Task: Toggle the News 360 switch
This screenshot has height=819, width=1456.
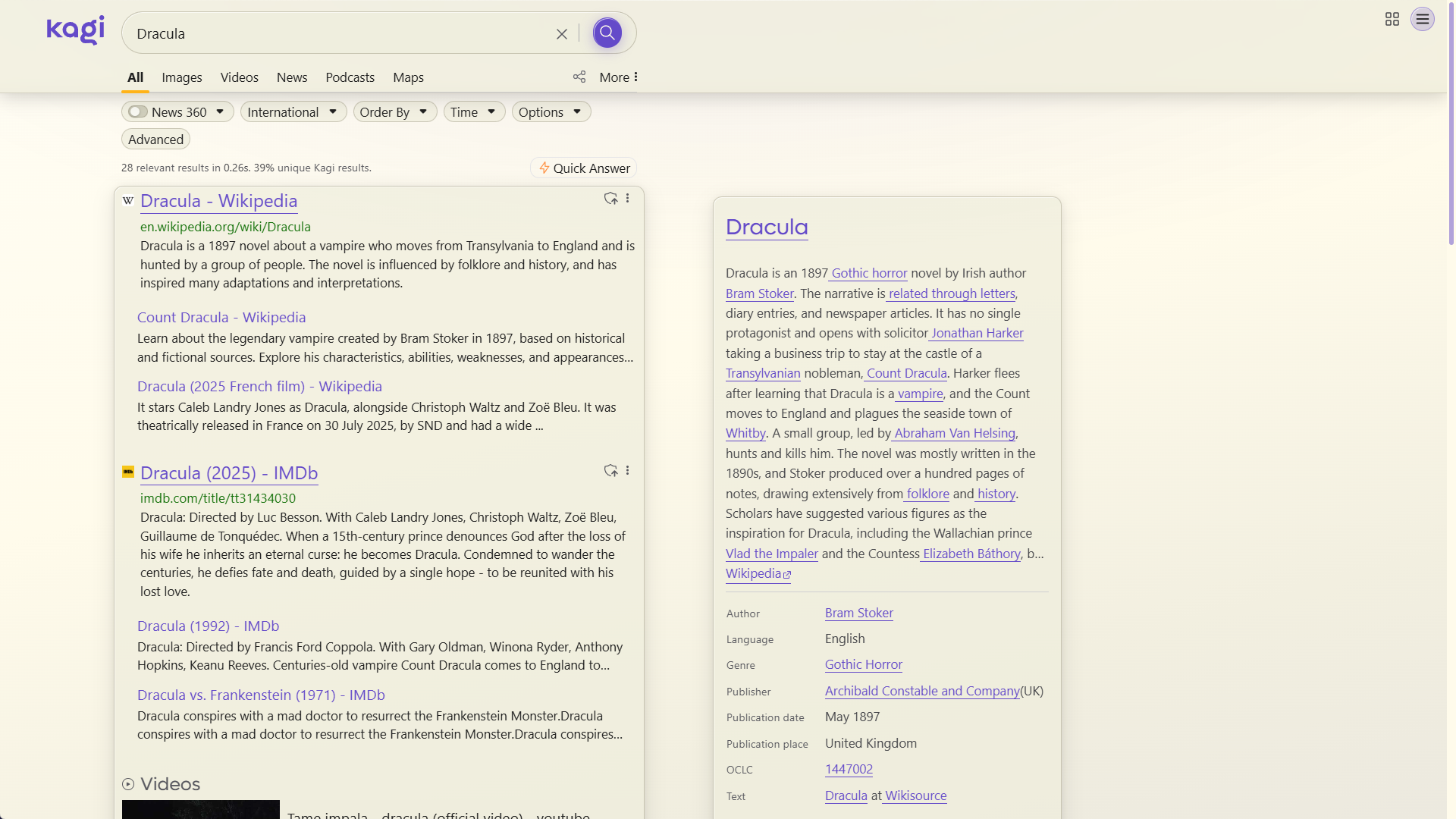Action: (138, 111)
